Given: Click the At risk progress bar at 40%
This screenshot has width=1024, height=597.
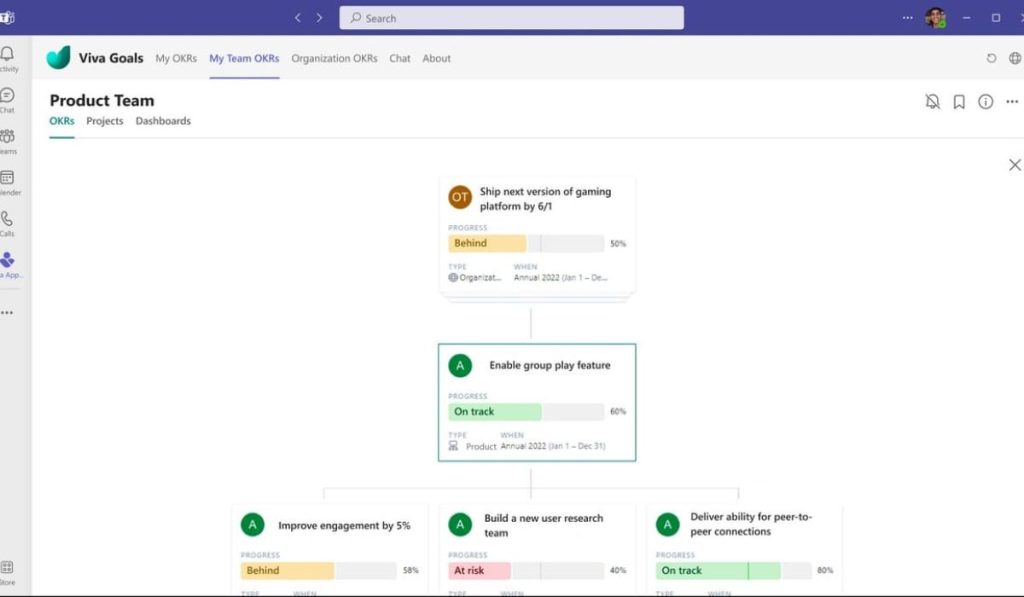Looking at the screenshot, I should click(526, 570).
